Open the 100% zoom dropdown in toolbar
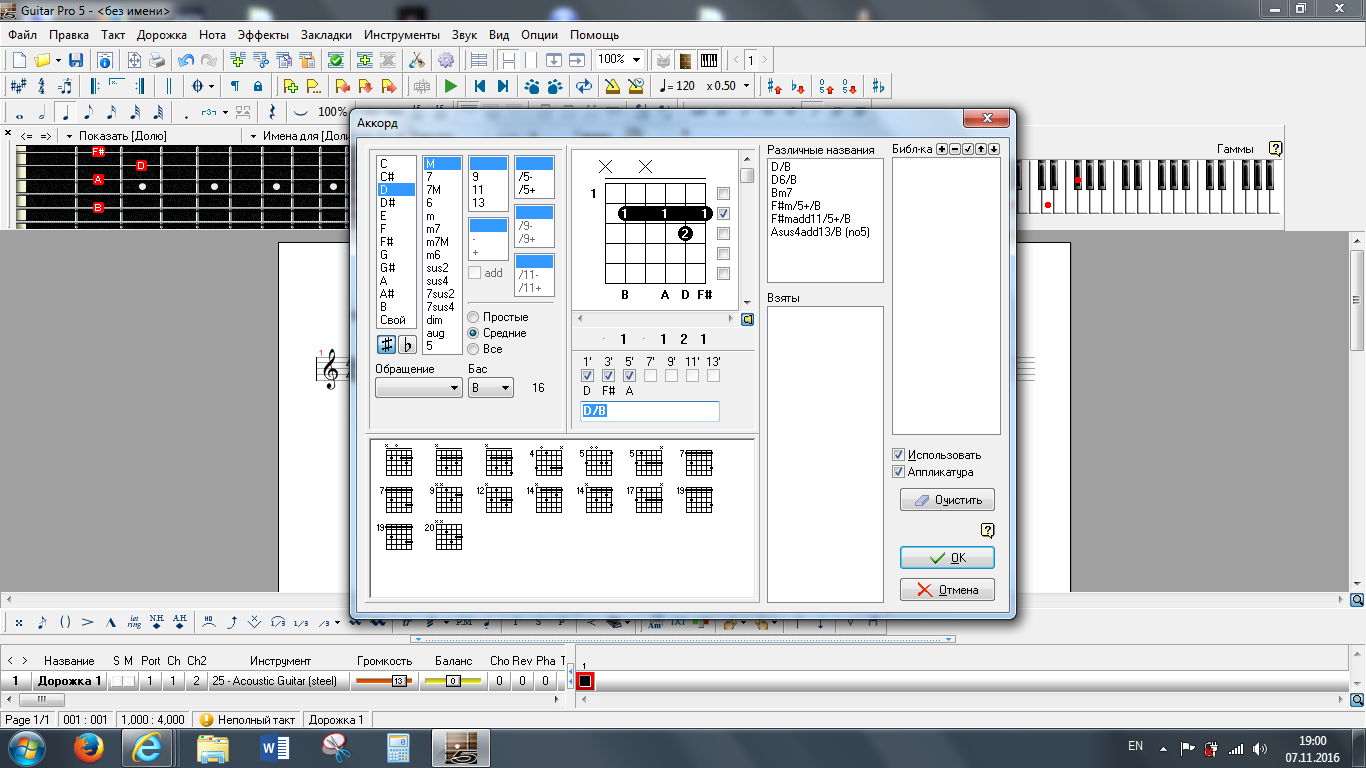 pyautogui.click(x=636, y=60)
